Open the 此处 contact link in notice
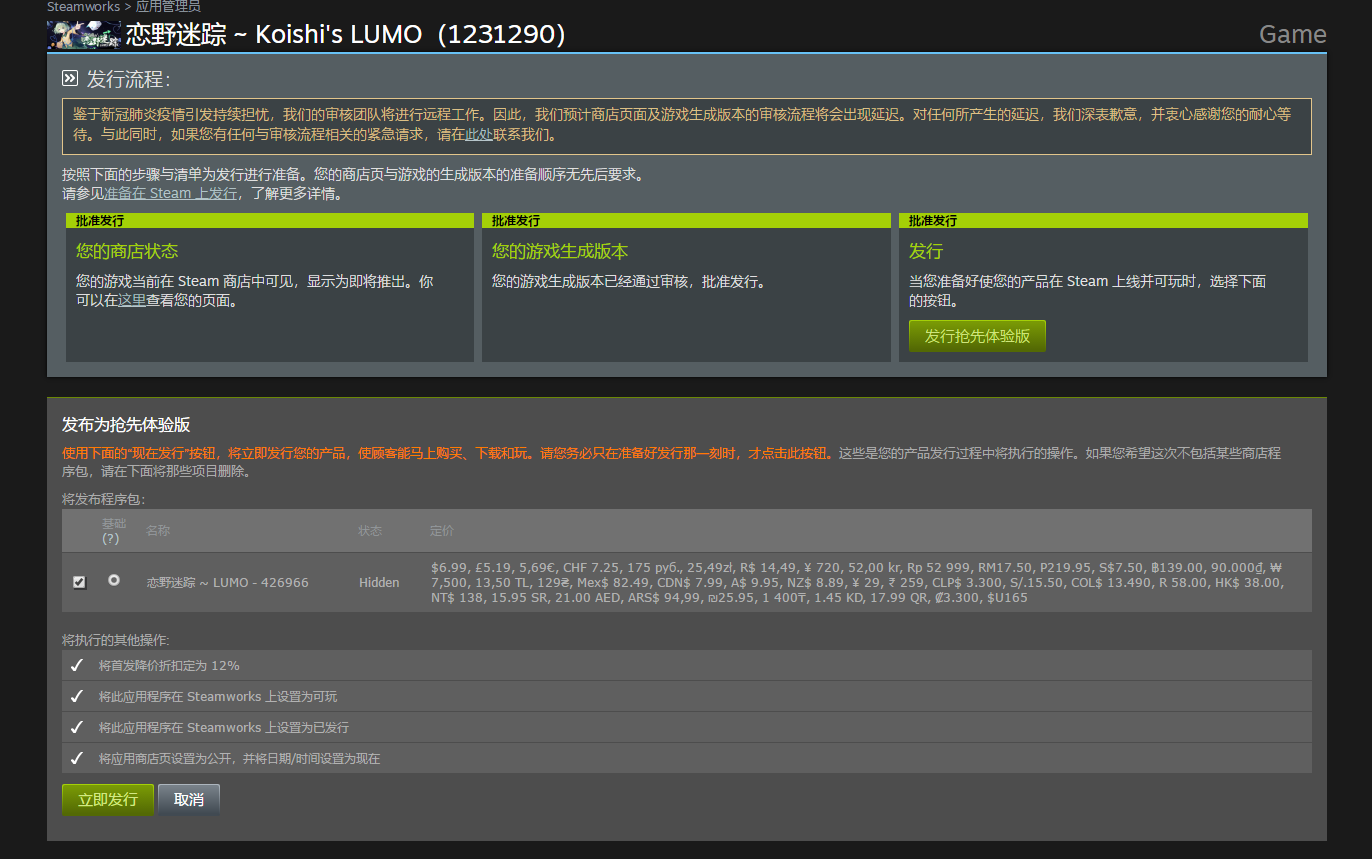This screenshot has width=1372, height=859. [478, 134]
